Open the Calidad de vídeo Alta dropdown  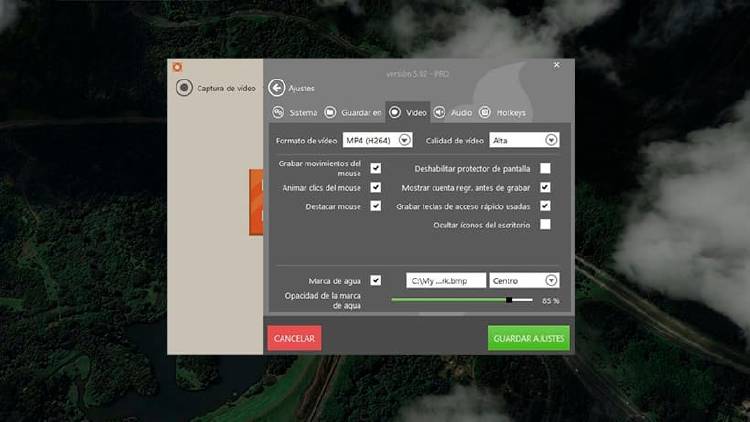pyautogui.click(x=524, y=140)
